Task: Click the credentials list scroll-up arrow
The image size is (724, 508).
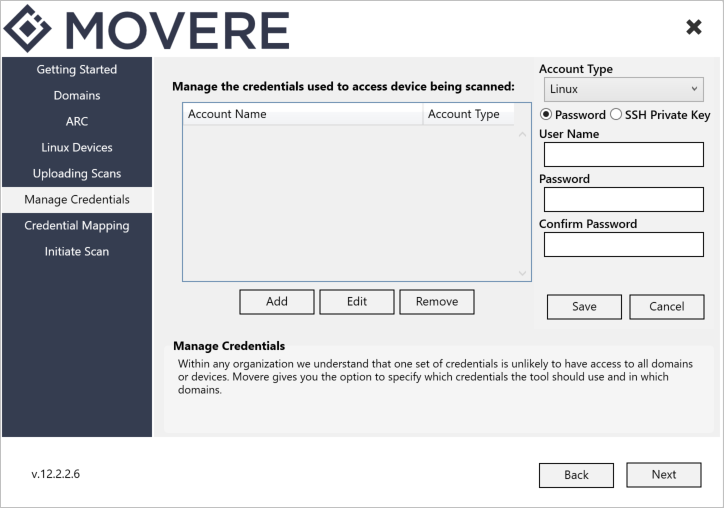Action: pos(522,134)
